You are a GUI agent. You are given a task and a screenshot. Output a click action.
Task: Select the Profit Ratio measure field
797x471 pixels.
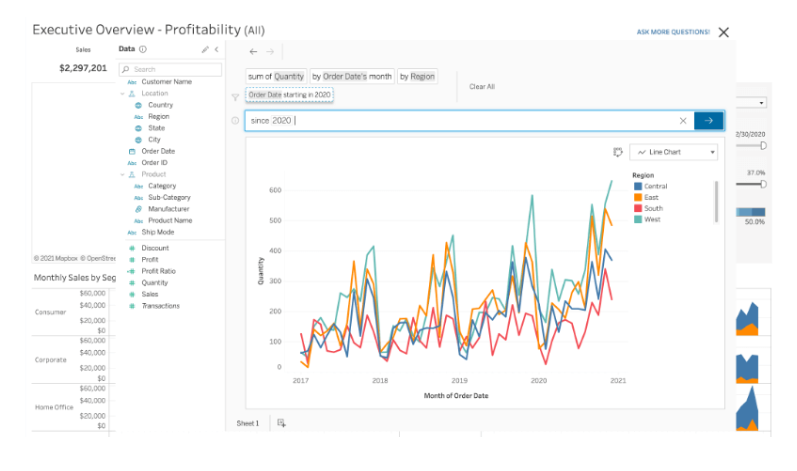pyautogui.click(x=159, y=271)
